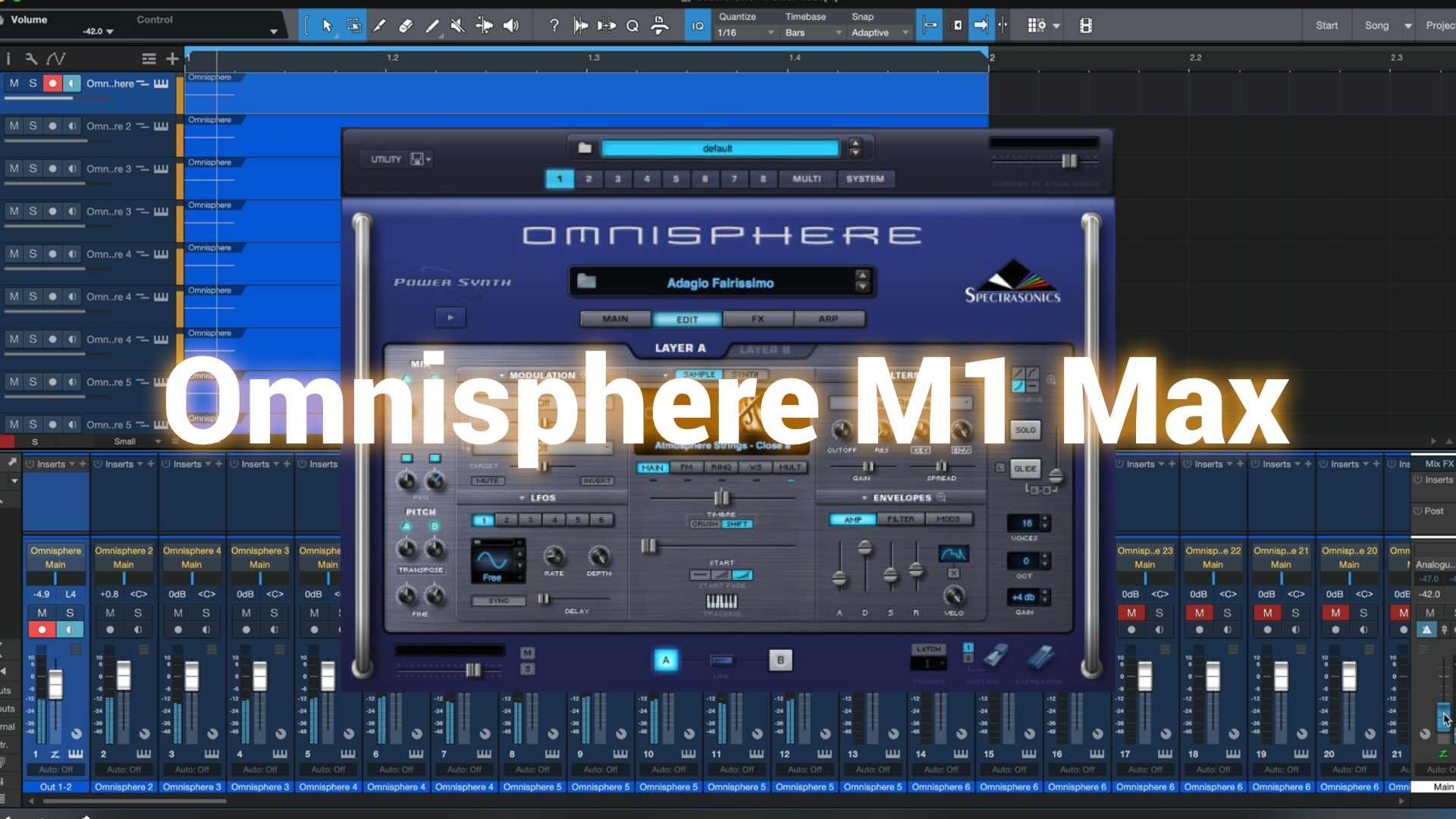Choose the Eraser tool
Image resolution: width=1456 pixels, height=819 pixels.
(x=406, y=26)
